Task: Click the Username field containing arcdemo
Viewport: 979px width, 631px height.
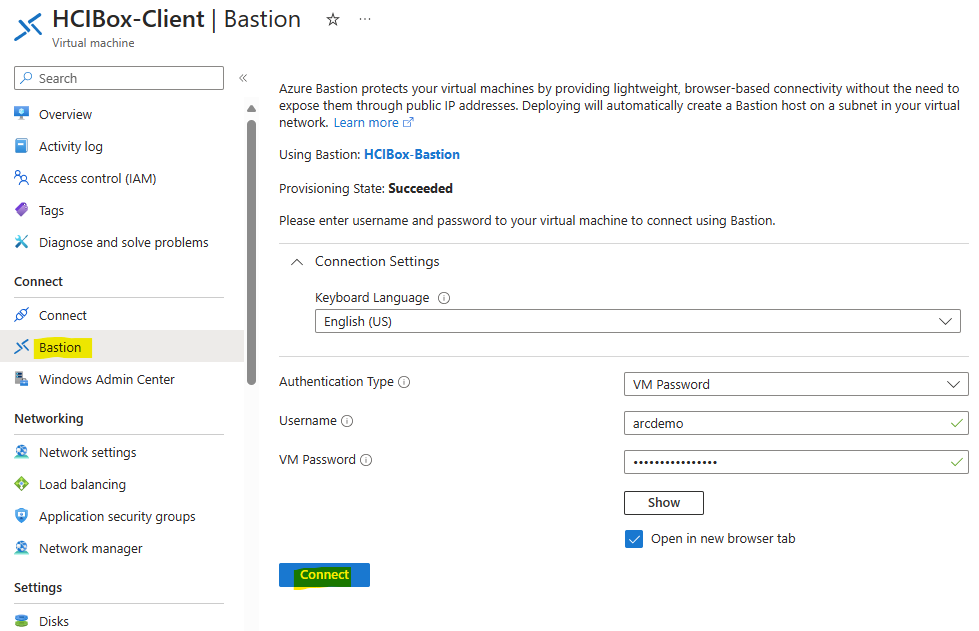Action: click(x=796, y=423)
